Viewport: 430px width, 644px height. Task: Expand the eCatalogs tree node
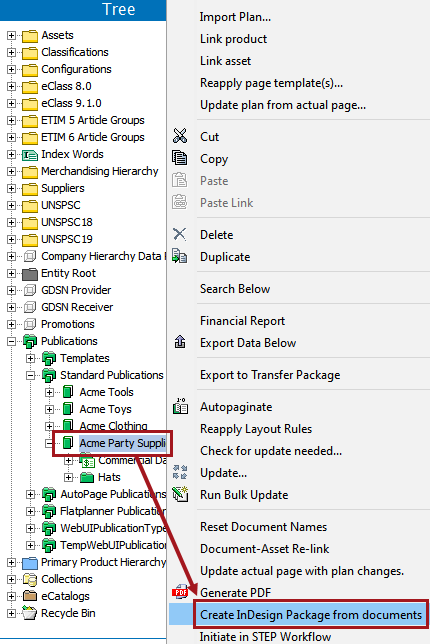coord(11,596)
